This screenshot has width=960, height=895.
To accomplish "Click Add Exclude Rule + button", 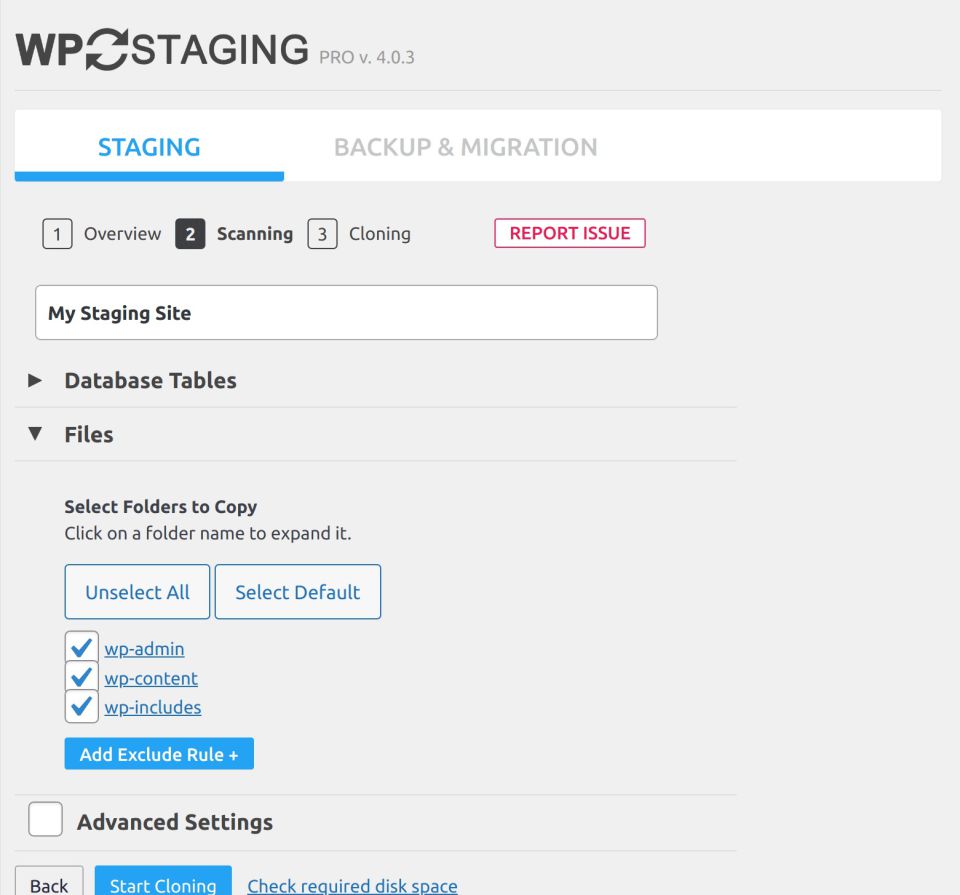I will coord(159,754).
